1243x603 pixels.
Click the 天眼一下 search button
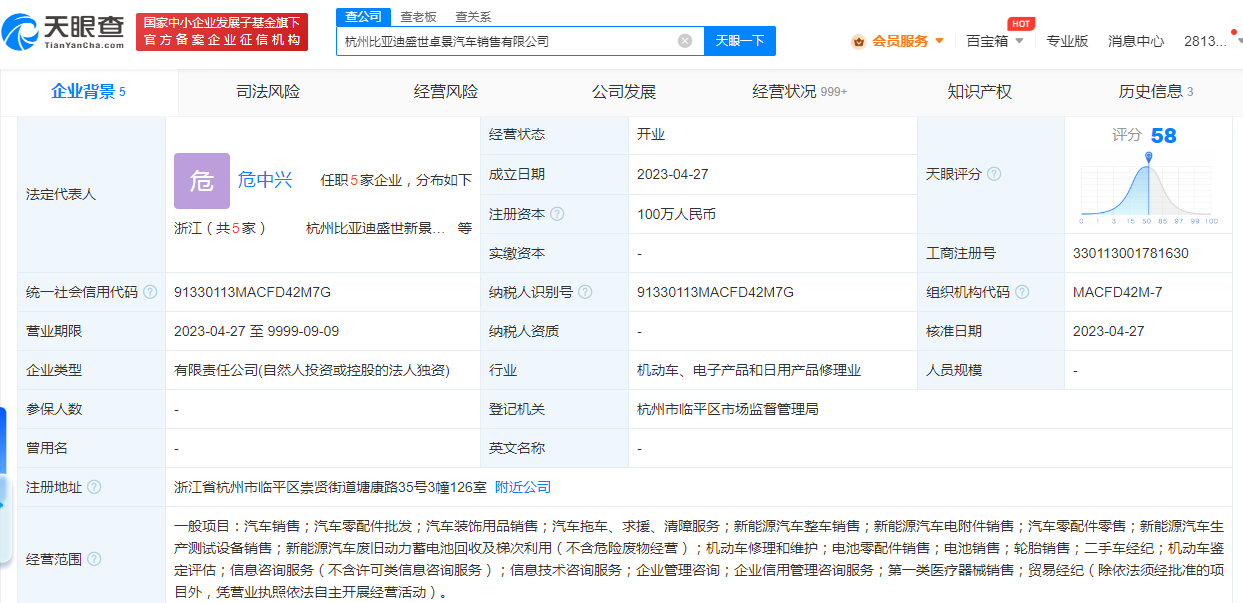pyautogui.click(x=740, y=41)
